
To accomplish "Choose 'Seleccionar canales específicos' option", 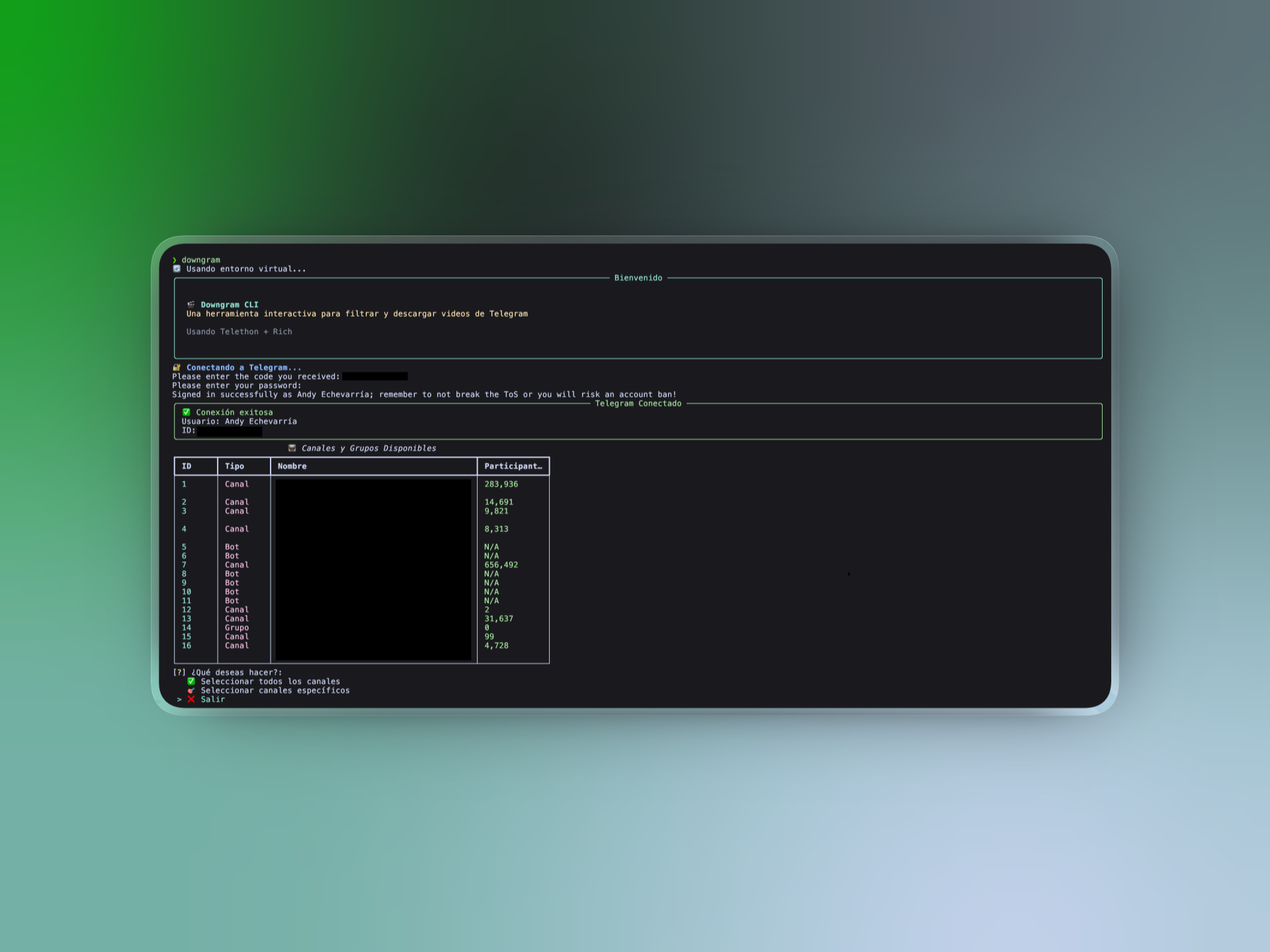I will coord(275,691).
